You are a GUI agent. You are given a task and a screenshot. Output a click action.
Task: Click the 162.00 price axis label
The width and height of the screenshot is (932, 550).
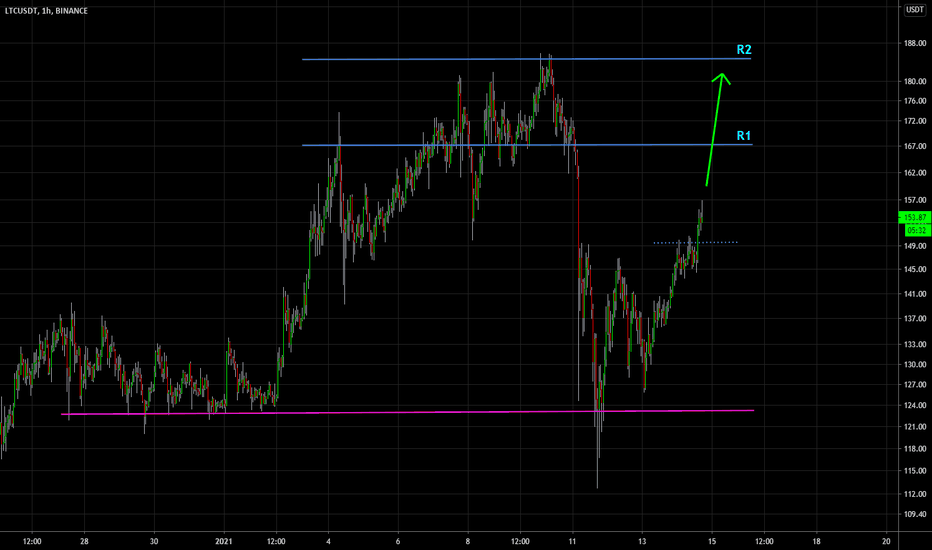pos(915,173)
